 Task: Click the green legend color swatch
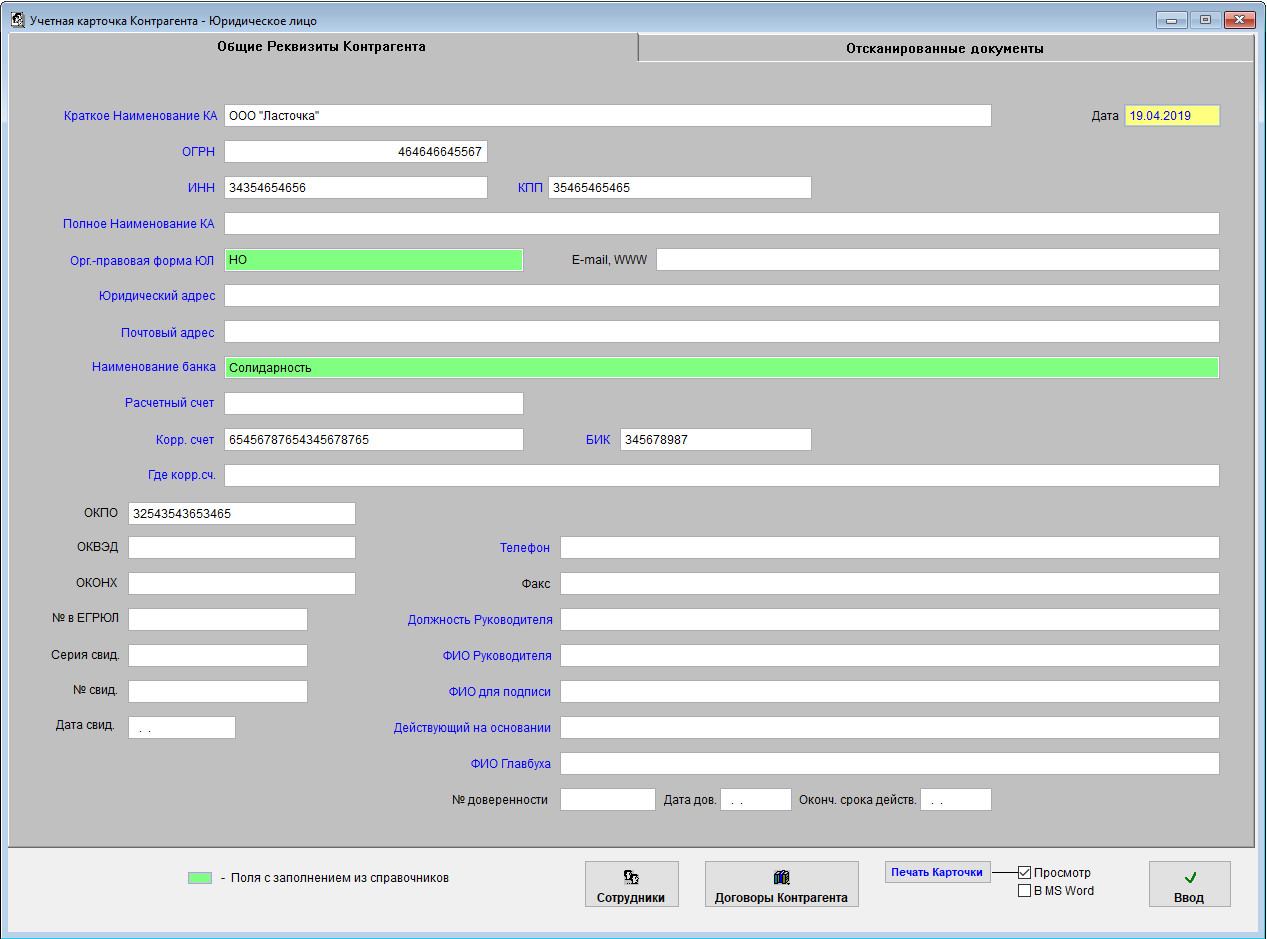tap(200, 878)
